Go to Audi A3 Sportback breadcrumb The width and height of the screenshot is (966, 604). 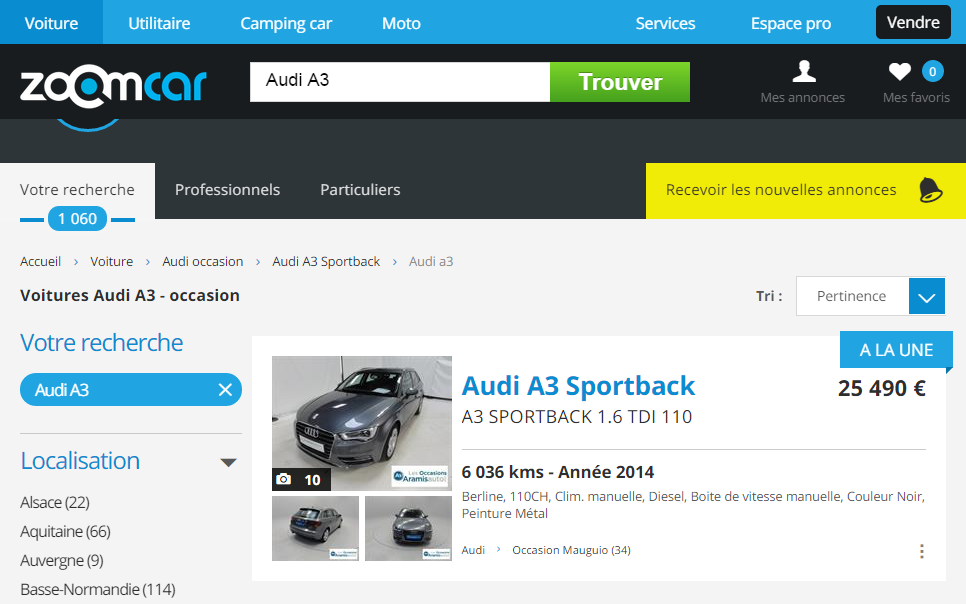click(326, 261)
